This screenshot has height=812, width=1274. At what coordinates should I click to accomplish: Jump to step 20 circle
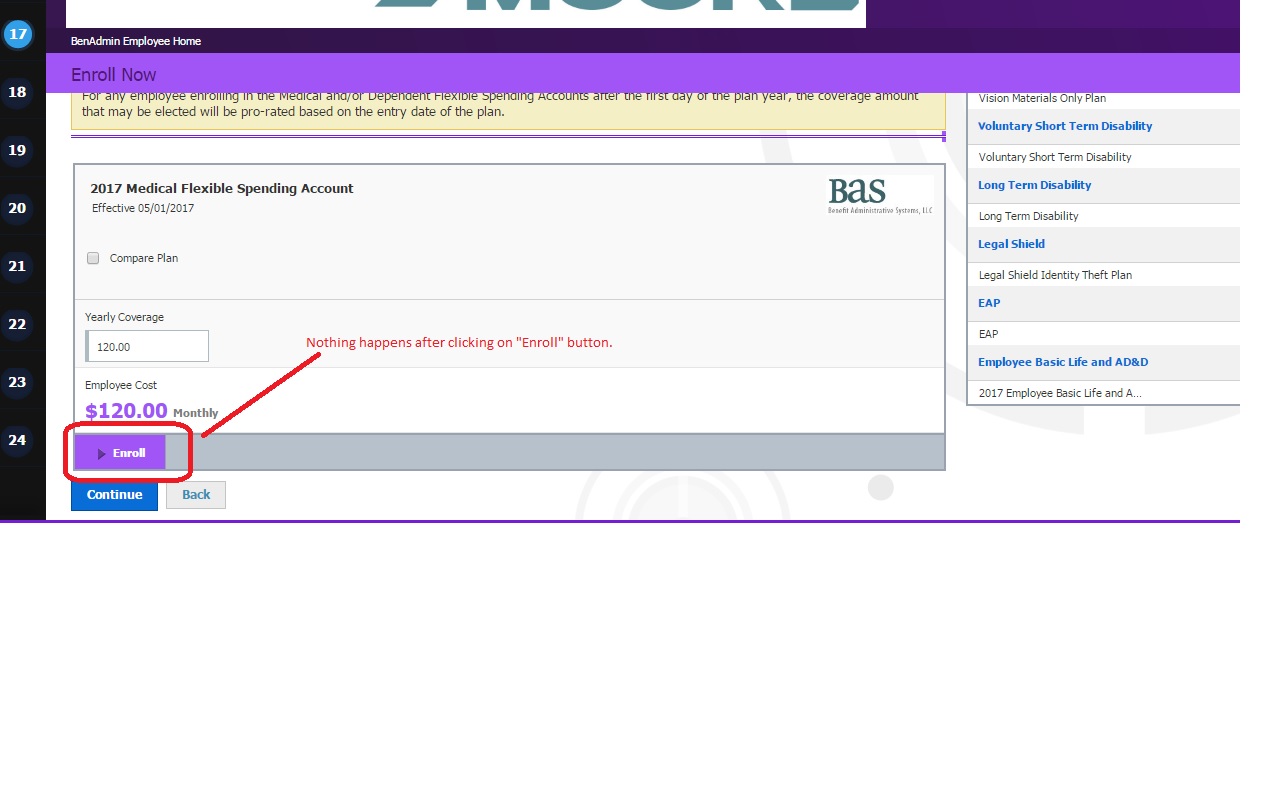tap(17, 209)
